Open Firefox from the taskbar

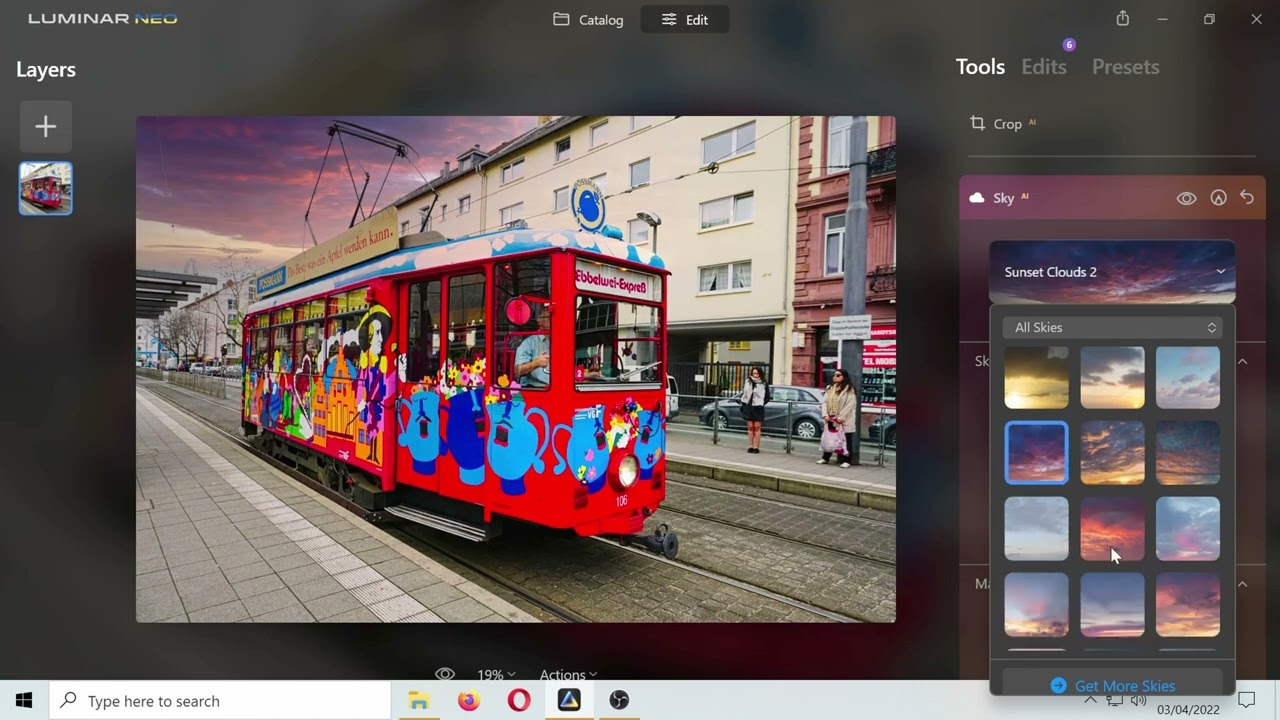pyautogui.click(x=469, y=701)
